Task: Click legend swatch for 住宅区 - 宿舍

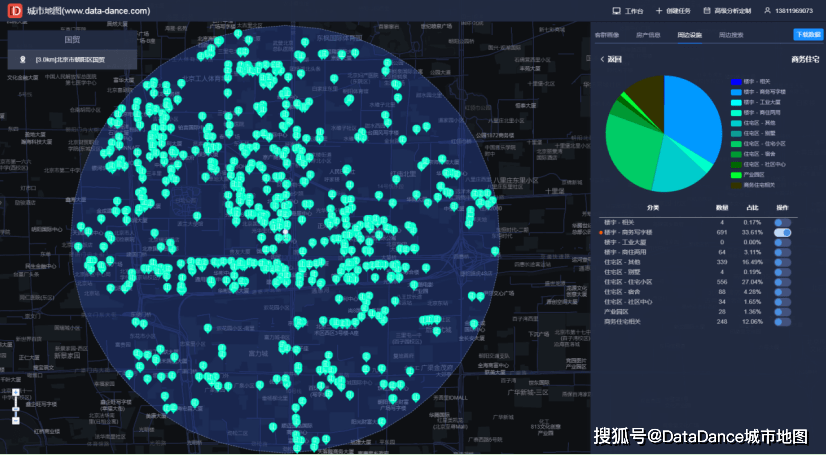Action: click(x=736, y=154)
